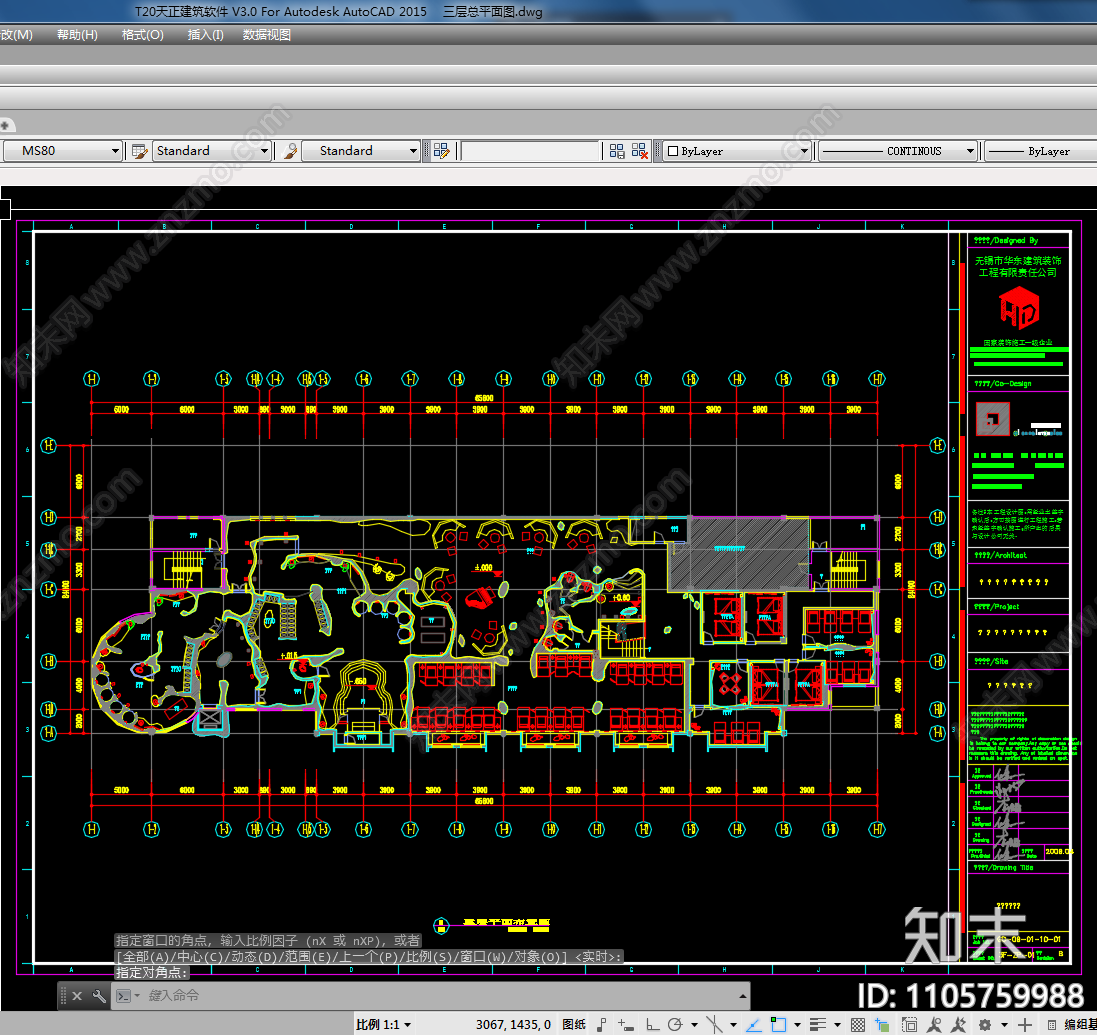Click the lineweight display icon
The width and height of the screenshot is (1097, 1035).
[817, 1025]
